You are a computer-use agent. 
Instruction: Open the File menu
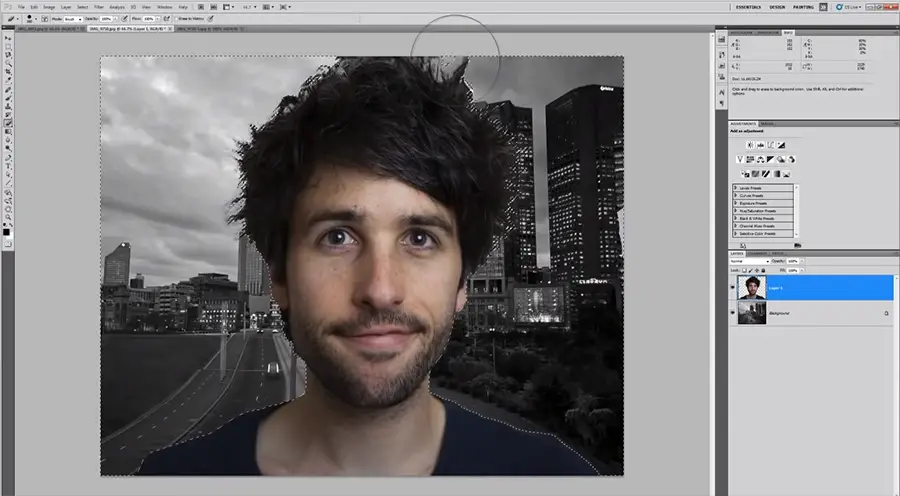click(21, 7)
